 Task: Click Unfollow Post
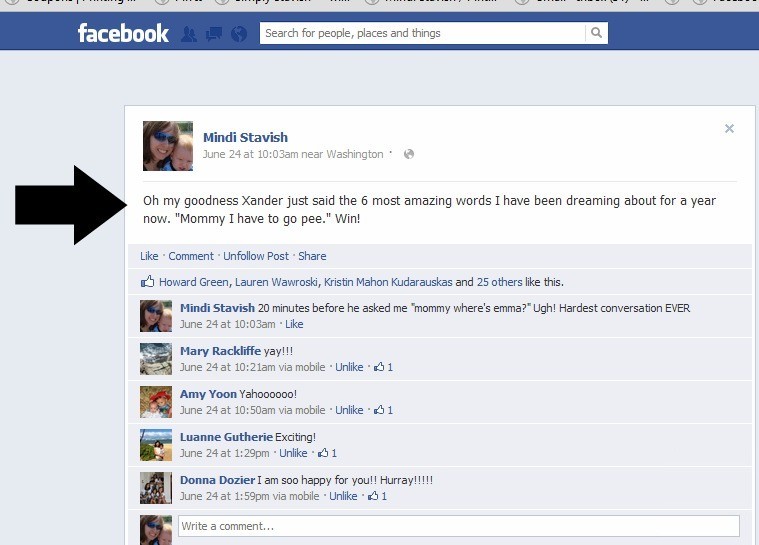pos(256,256)
